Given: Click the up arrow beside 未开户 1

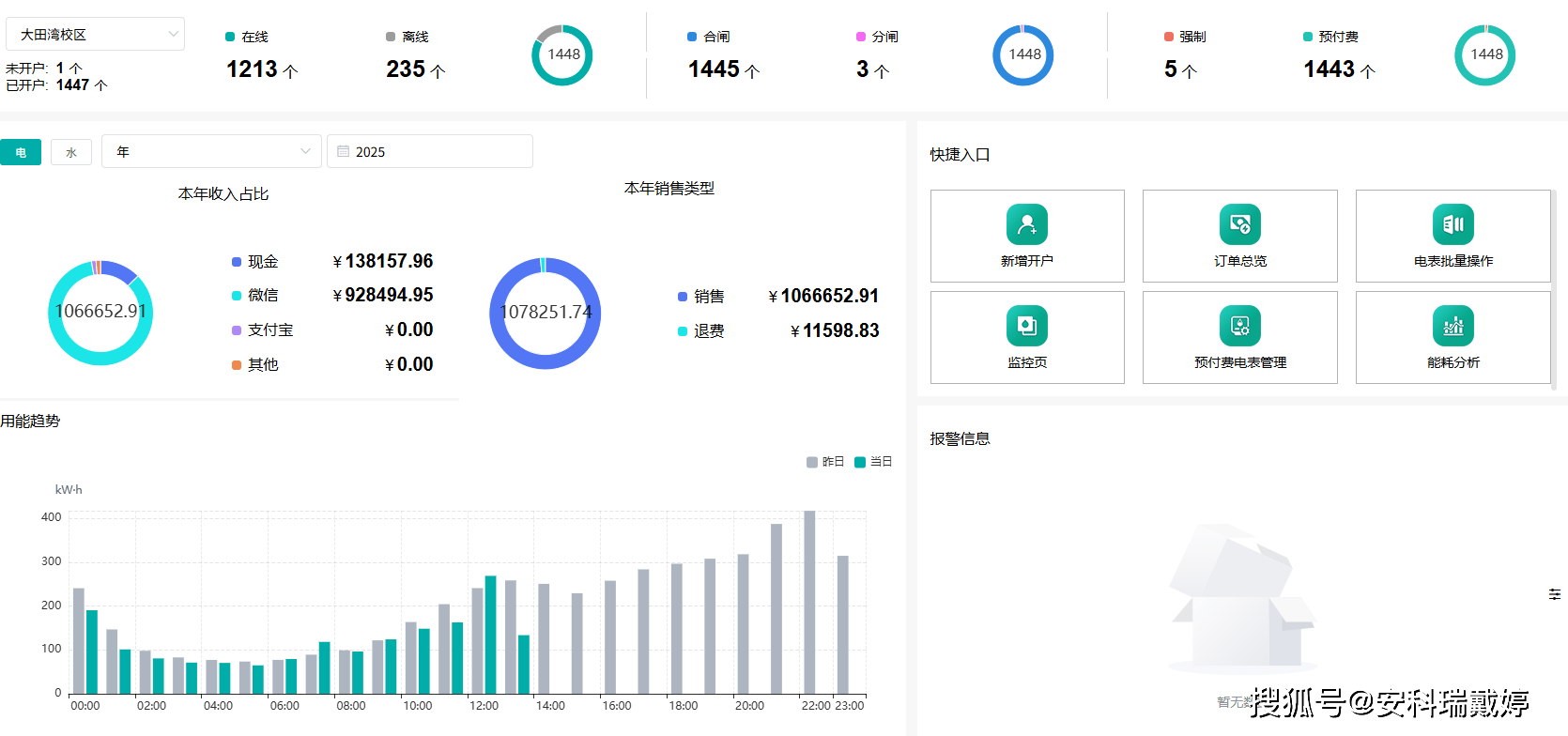Looking at the screenshot, I should (76, 69).
